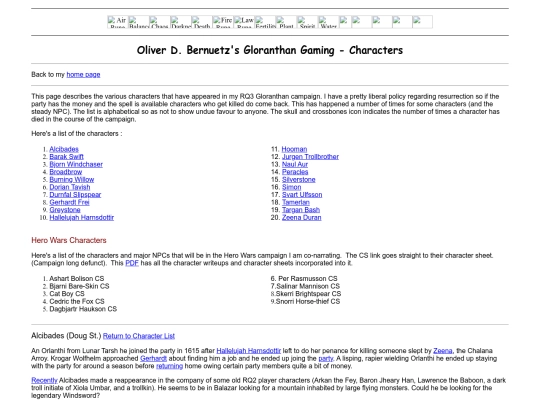Open Durnfal Slipspear character link
The height and width of the screenshot is (405, 540).
[x=75, y=195]
